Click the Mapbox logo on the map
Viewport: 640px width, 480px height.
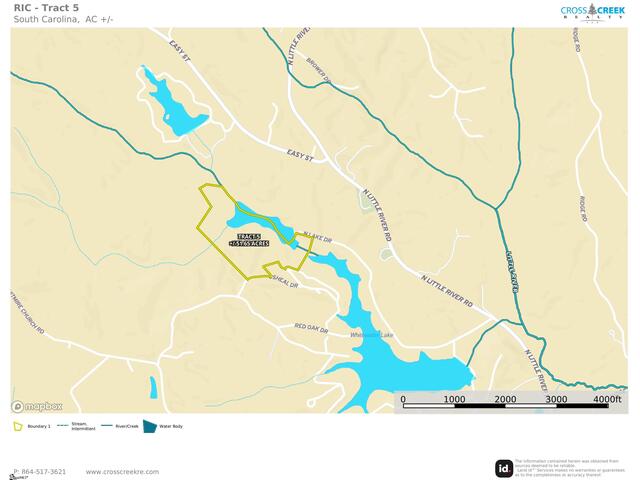pyautogui.click(x=37, y=406)
